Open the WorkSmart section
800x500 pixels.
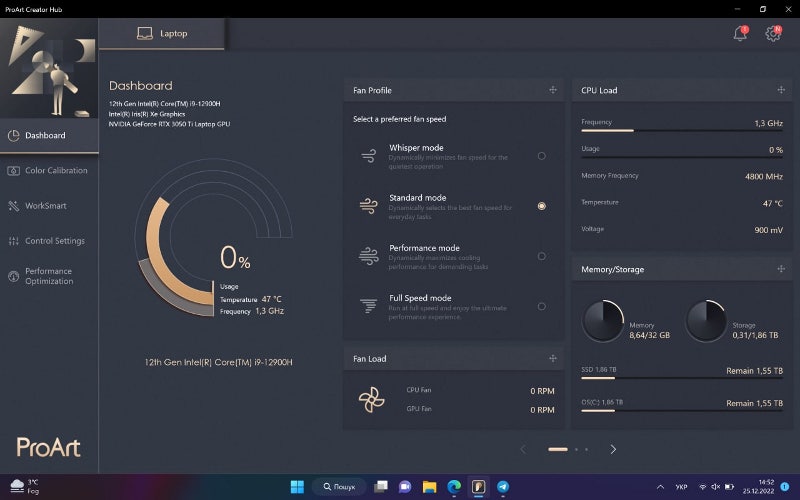[x=49, y=206]
